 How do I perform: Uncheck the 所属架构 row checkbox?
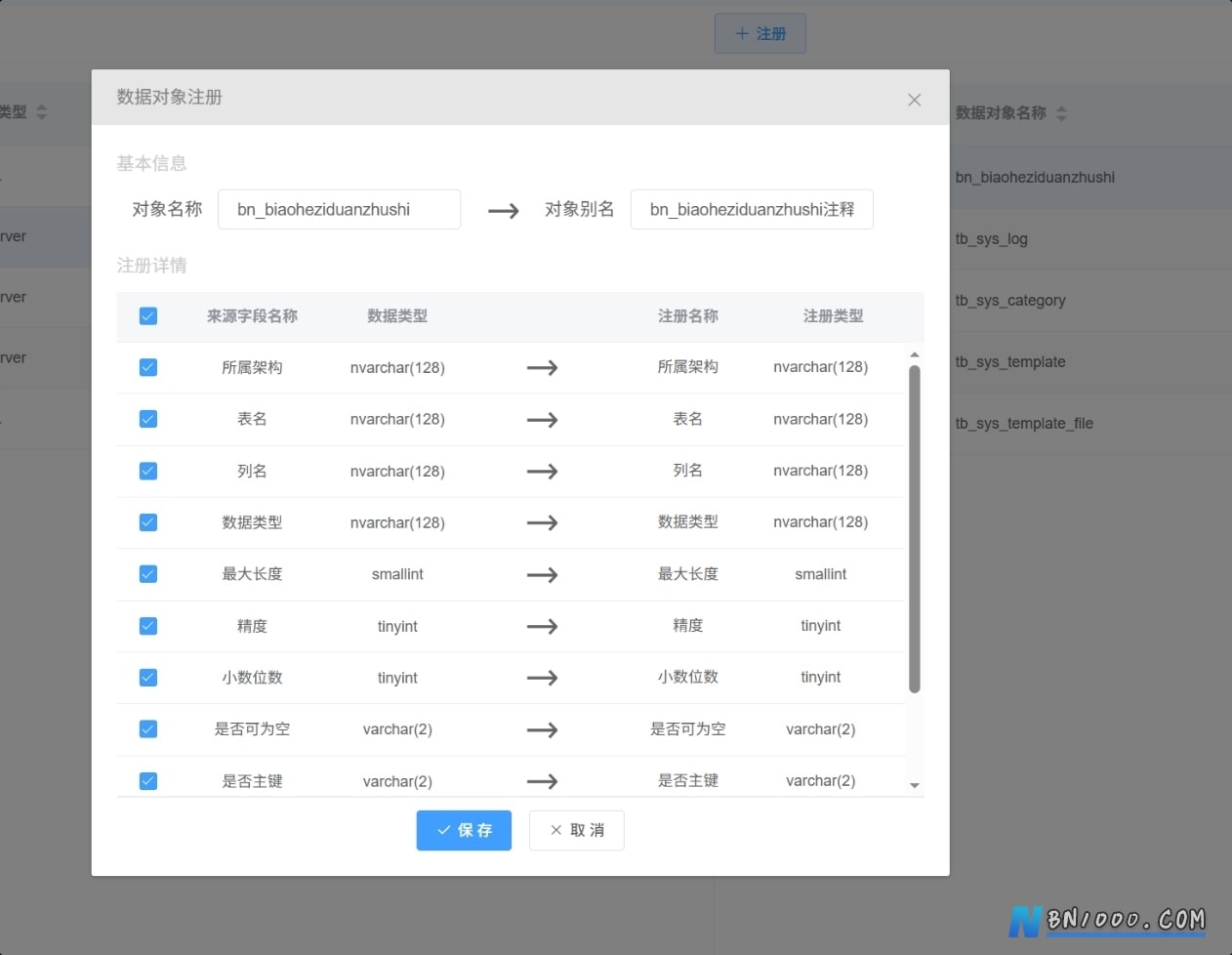pos(148,367)
